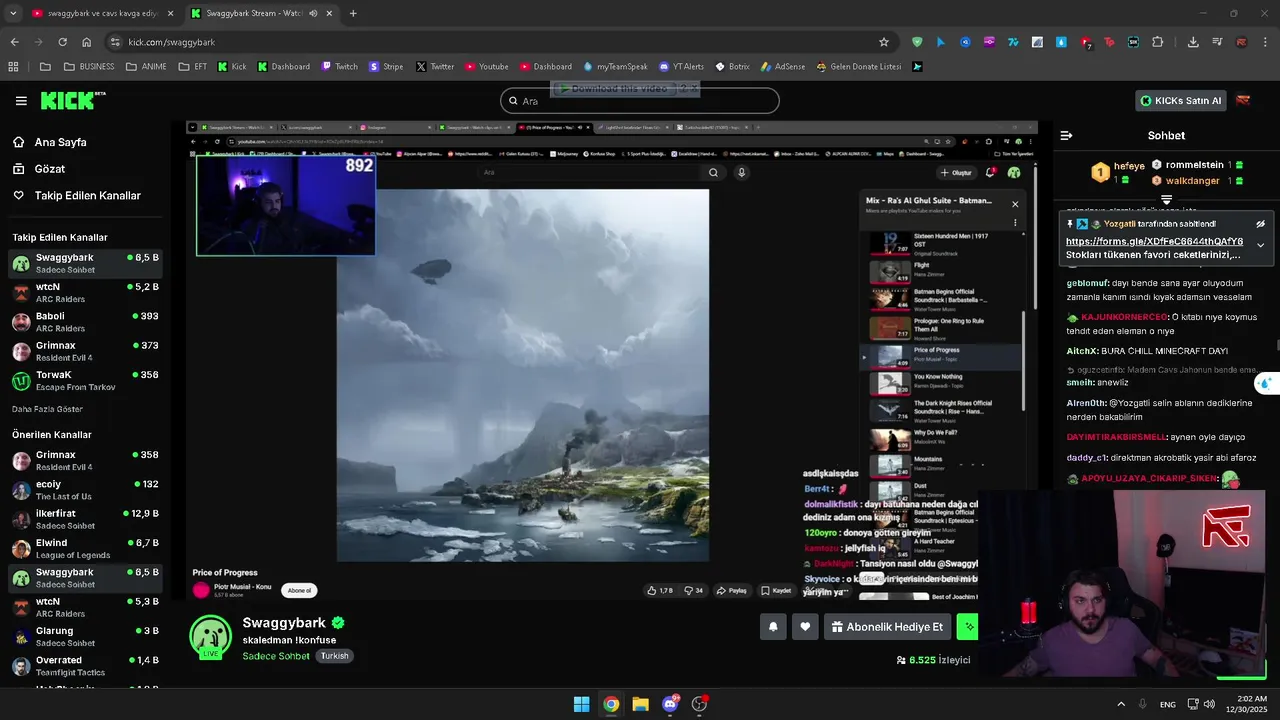
Task: Open Overrated Teamfight Tactics channel
Action: pyautogui.click(x=86, y=666)
